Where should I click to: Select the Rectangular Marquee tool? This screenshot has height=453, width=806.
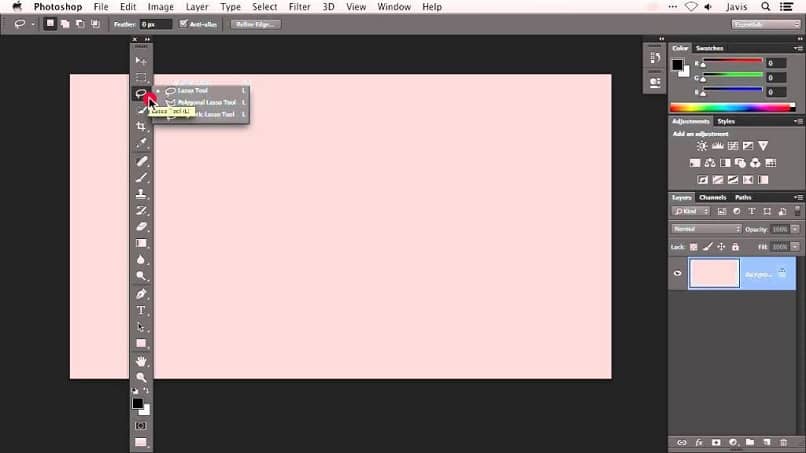pos(141,78)
